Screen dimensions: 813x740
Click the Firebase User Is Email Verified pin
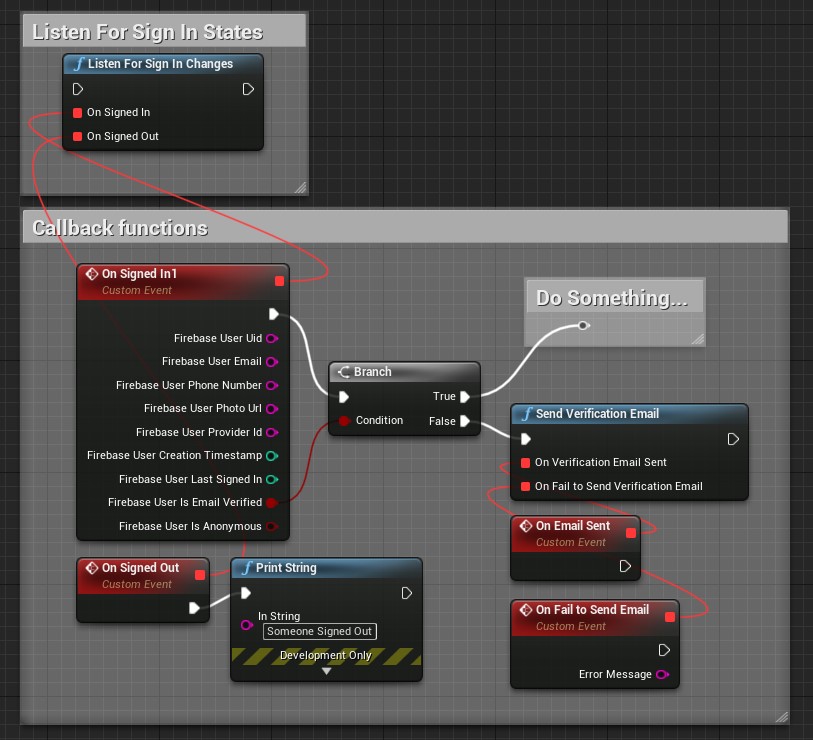pyautogui.click(x=272, y=502)
